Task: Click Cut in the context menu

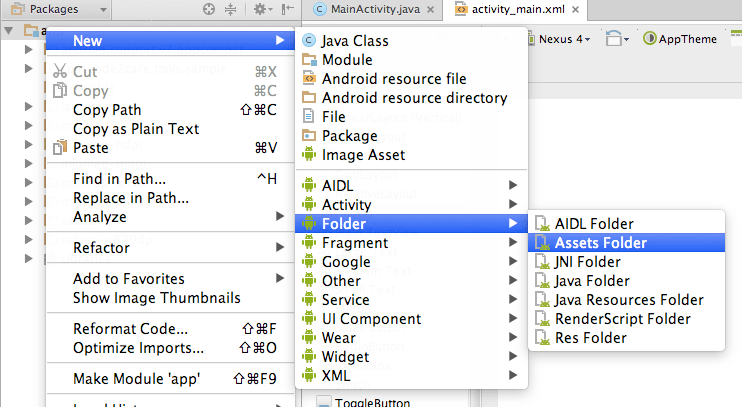Action: point(170,71)
